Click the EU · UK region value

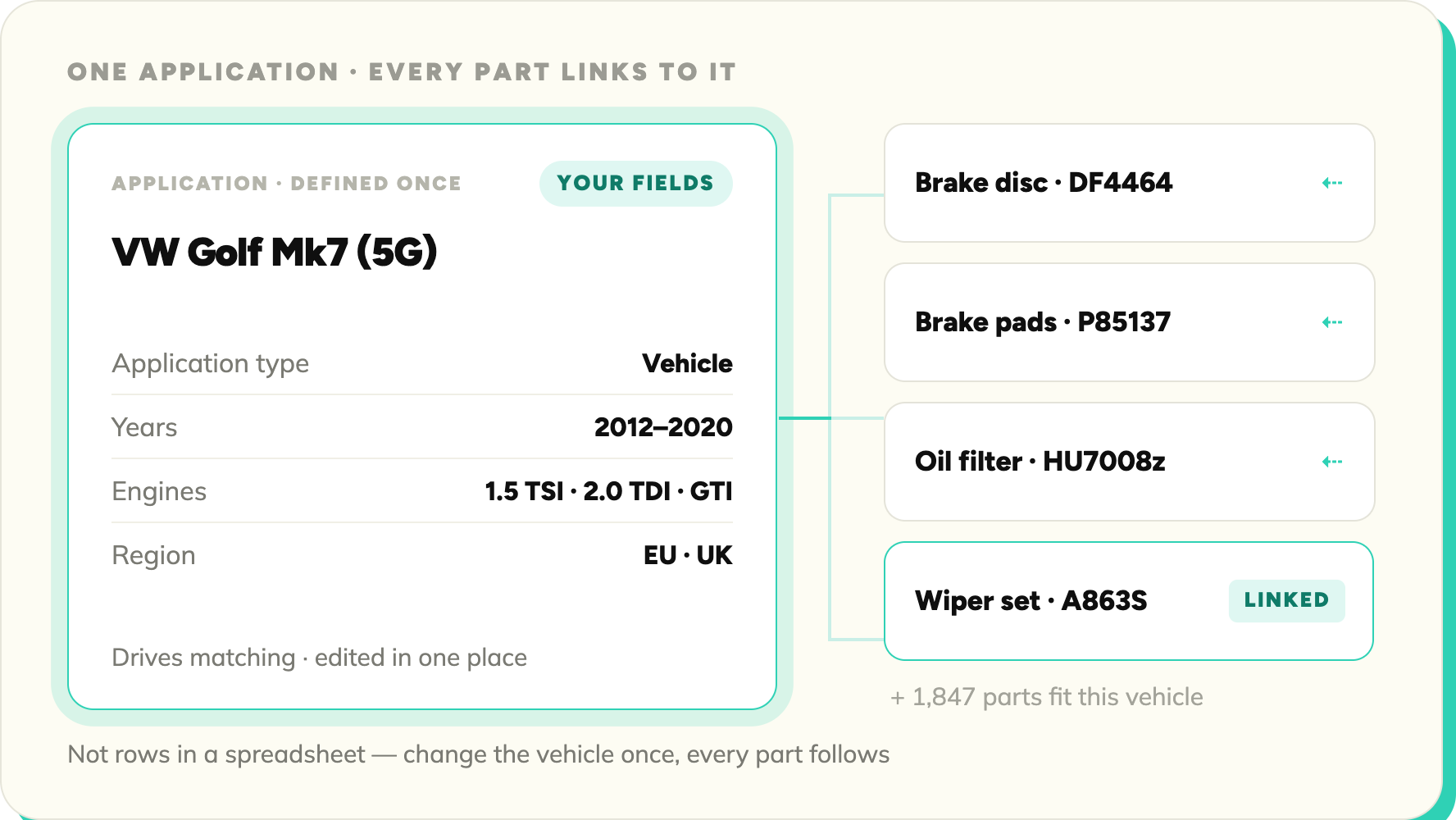point(688,555)
